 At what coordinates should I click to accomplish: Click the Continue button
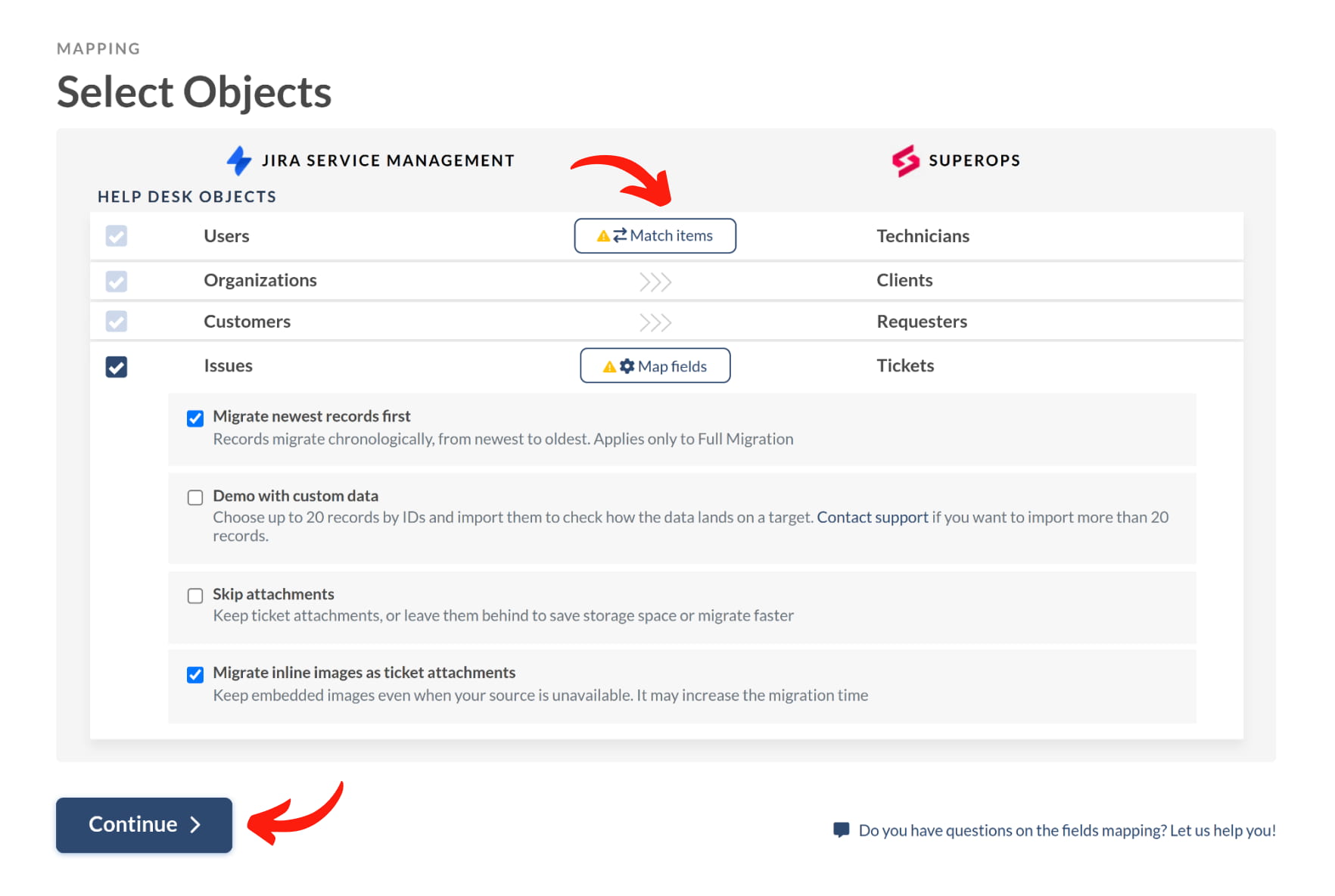[144, 825]
